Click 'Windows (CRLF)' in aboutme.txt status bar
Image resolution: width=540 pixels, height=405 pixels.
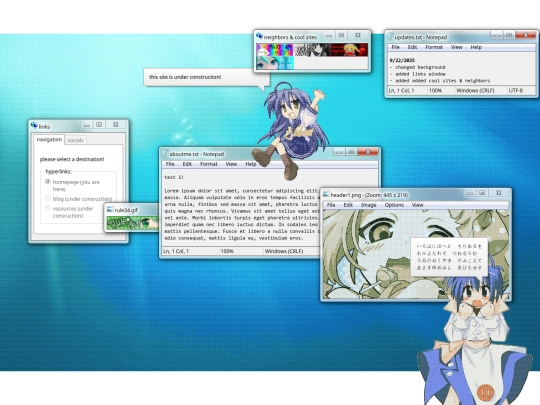284,251
